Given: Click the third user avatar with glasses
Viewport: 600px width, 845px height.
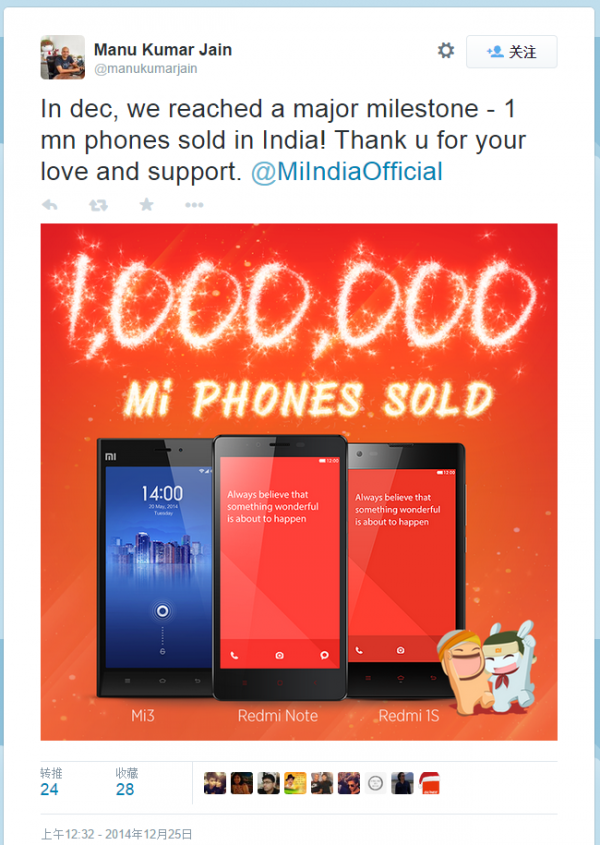Looking at the screenshot, I should [268, 783].
